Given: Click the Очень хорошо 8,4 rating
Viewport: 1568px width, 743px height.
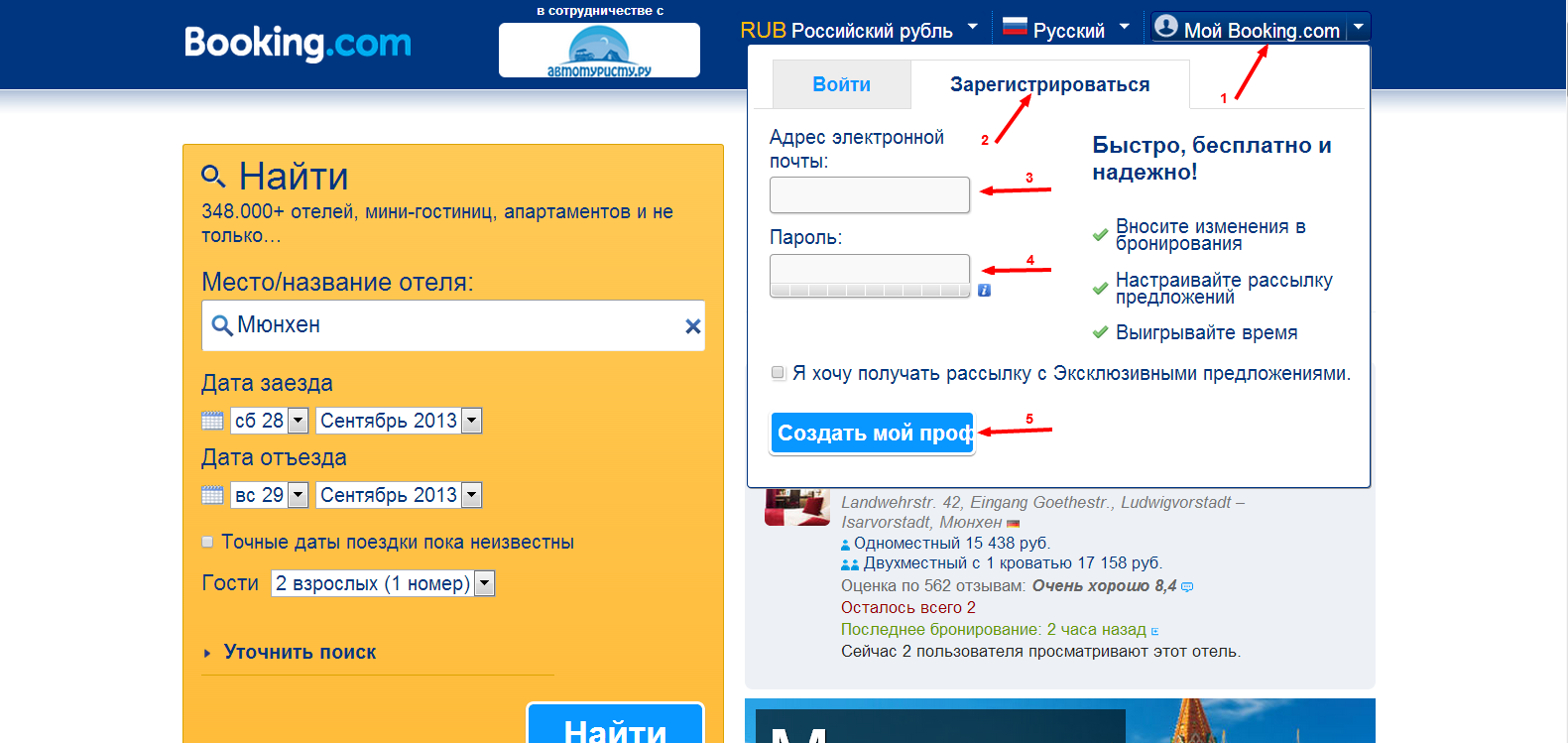Looking at the screenshot, I should click(x=1104, y=586).
